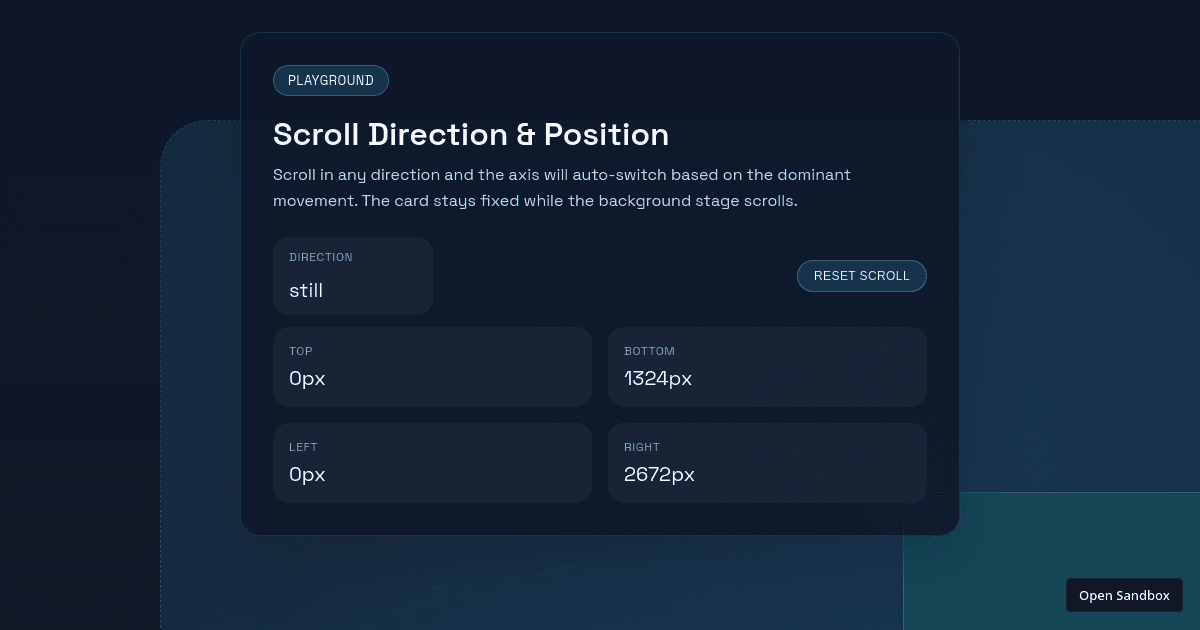Screen dimensions: 1200x630
Task: Click the LEFT label text
Action: (303, 447)
